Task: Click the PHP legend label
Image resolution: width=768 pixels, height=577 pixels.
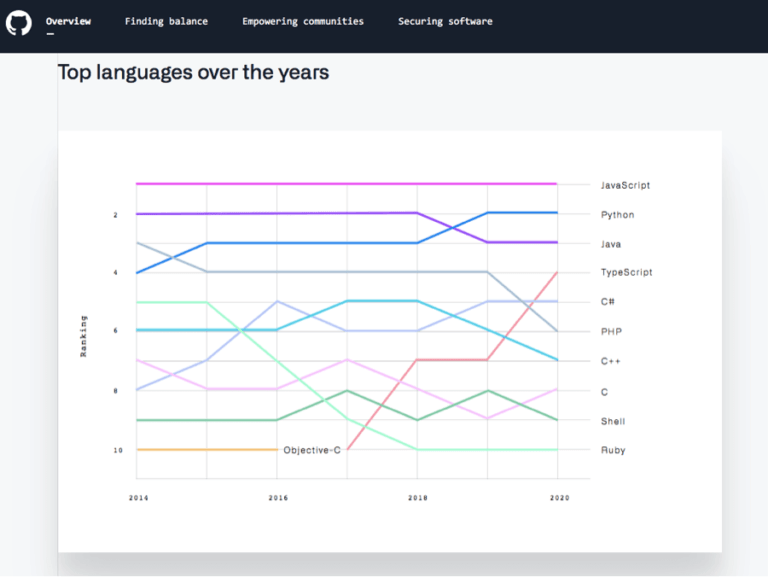Action: pos(611,331)
